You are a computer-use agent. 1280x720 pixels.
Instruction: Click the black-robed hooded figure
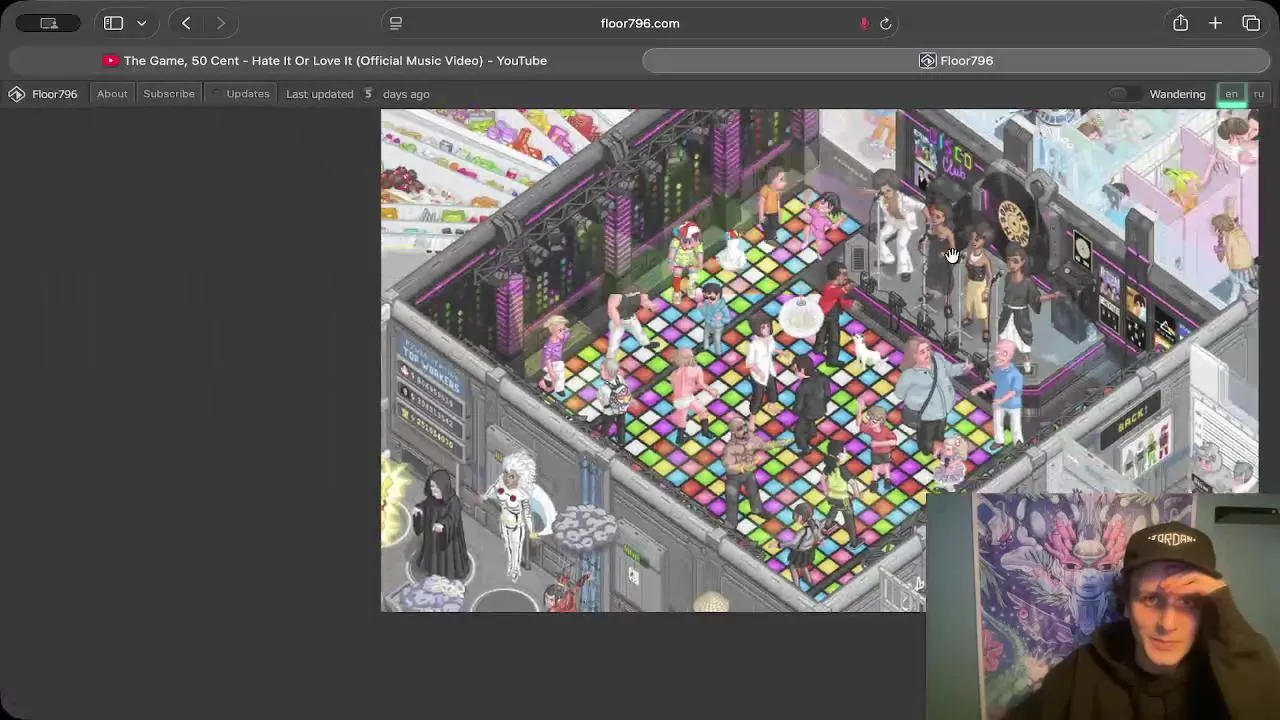[441, 523]
